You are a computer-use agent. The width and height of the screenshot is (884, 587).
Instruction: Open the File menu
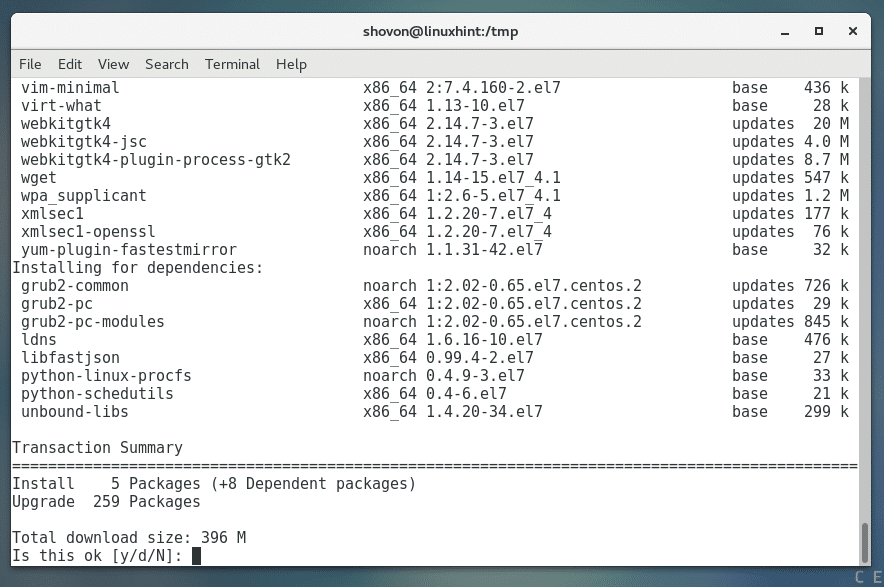pos(30,64)
